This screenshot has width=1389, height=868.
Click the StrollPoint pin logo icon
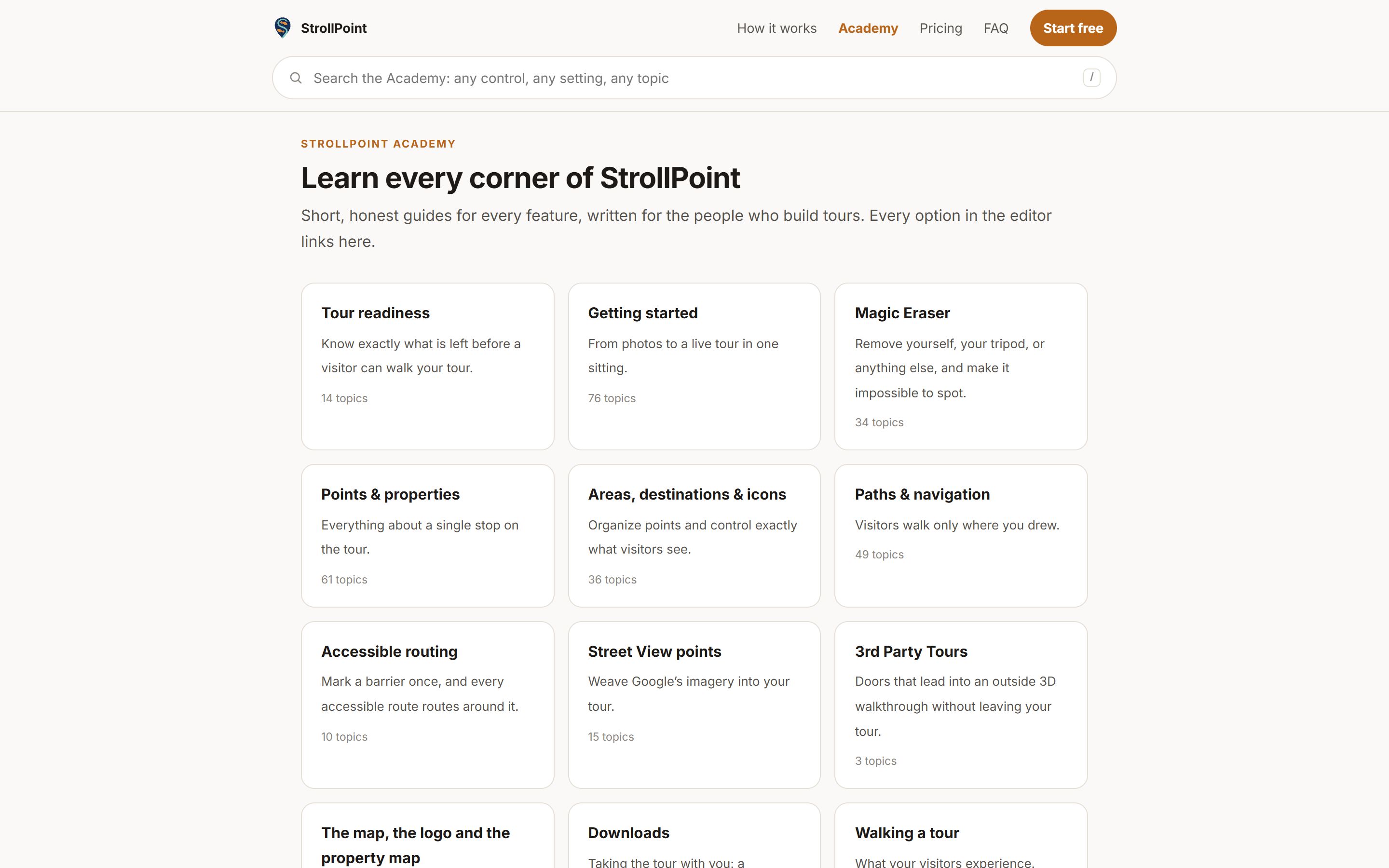point(283,27)
